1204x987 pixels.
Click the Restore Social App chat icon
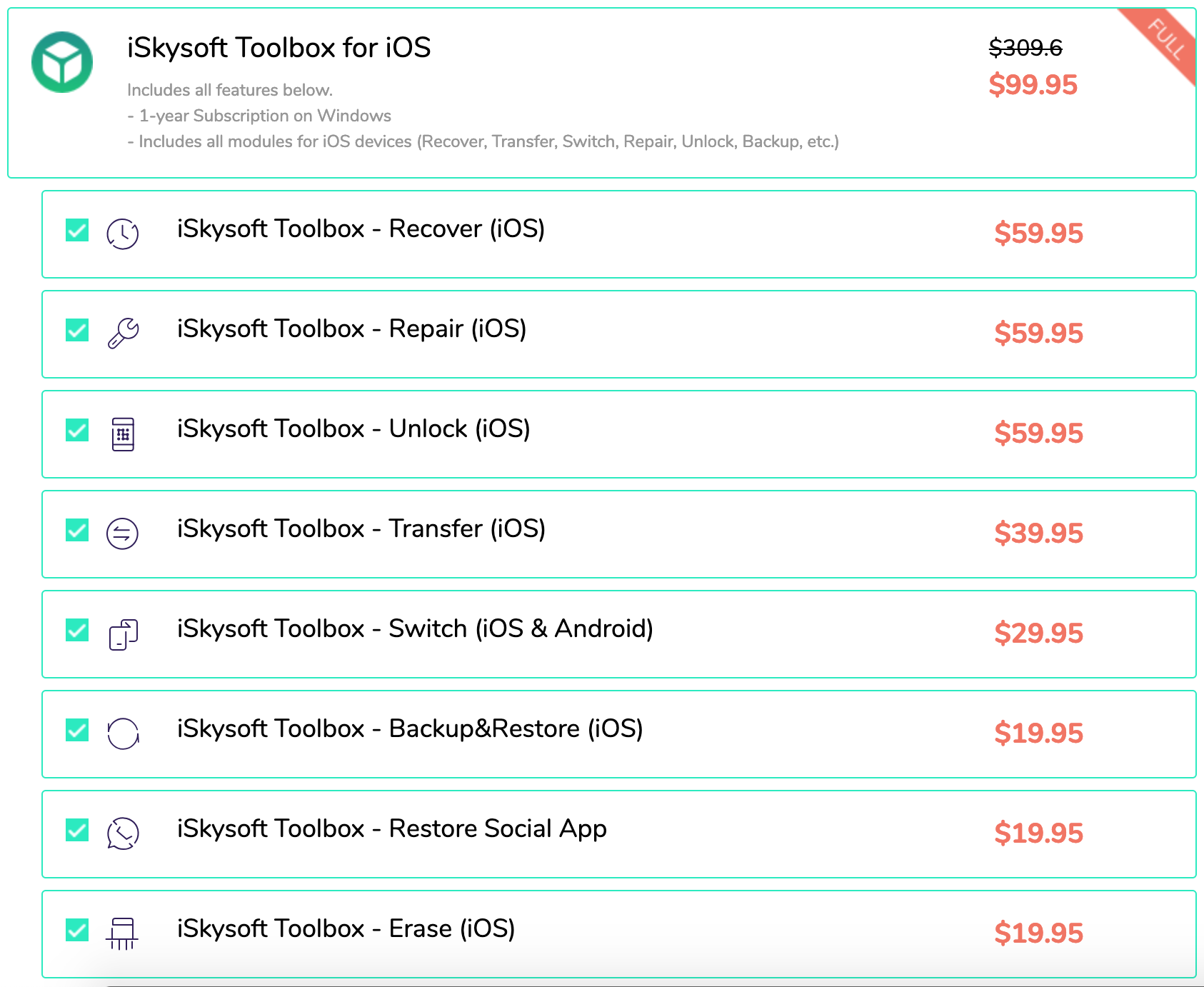click(123, 833)
